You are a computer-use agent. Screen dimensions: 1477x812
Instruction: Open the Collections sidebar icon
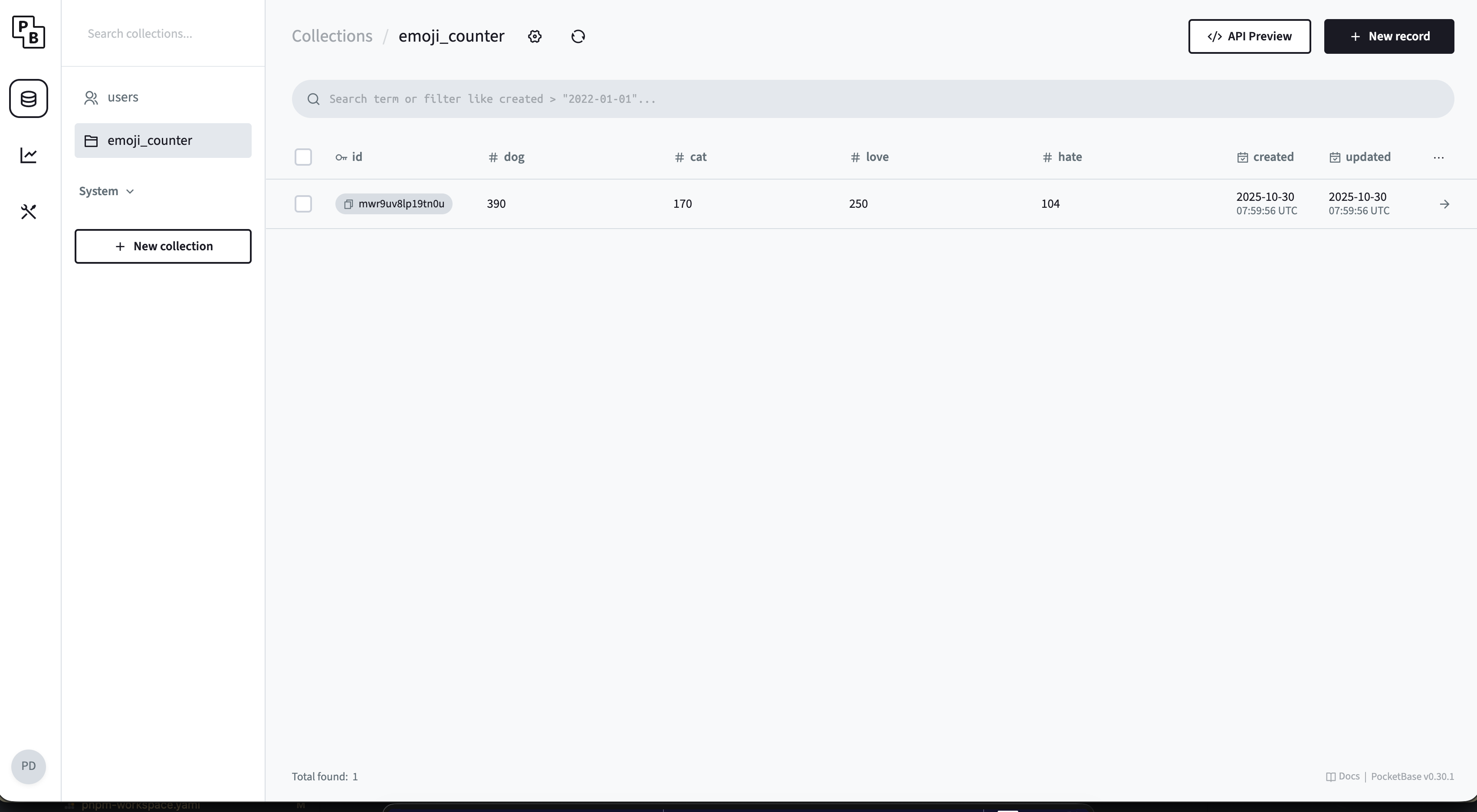click(28, 98)
